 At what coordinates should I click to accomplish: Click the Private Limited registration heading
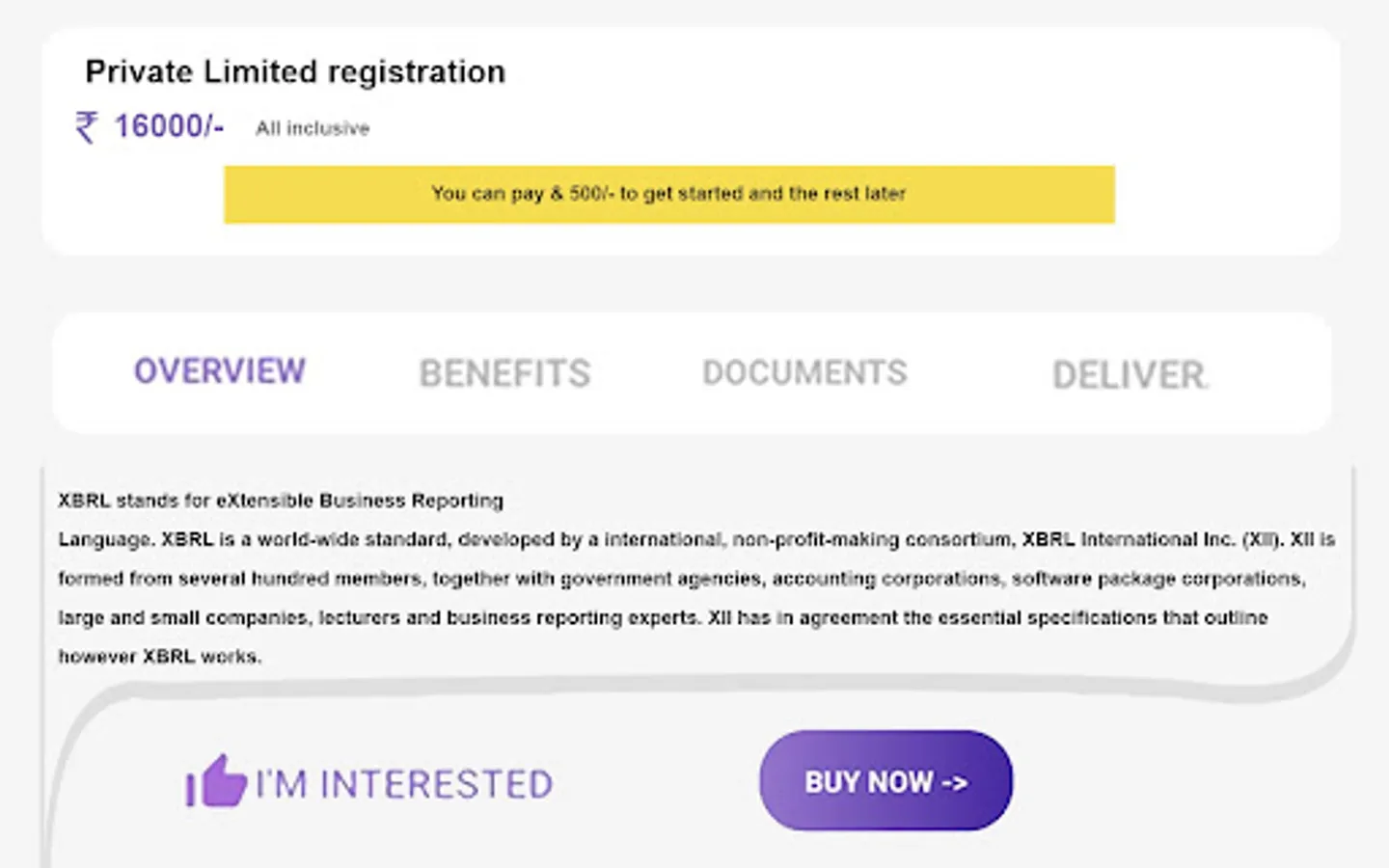[295, 72]
